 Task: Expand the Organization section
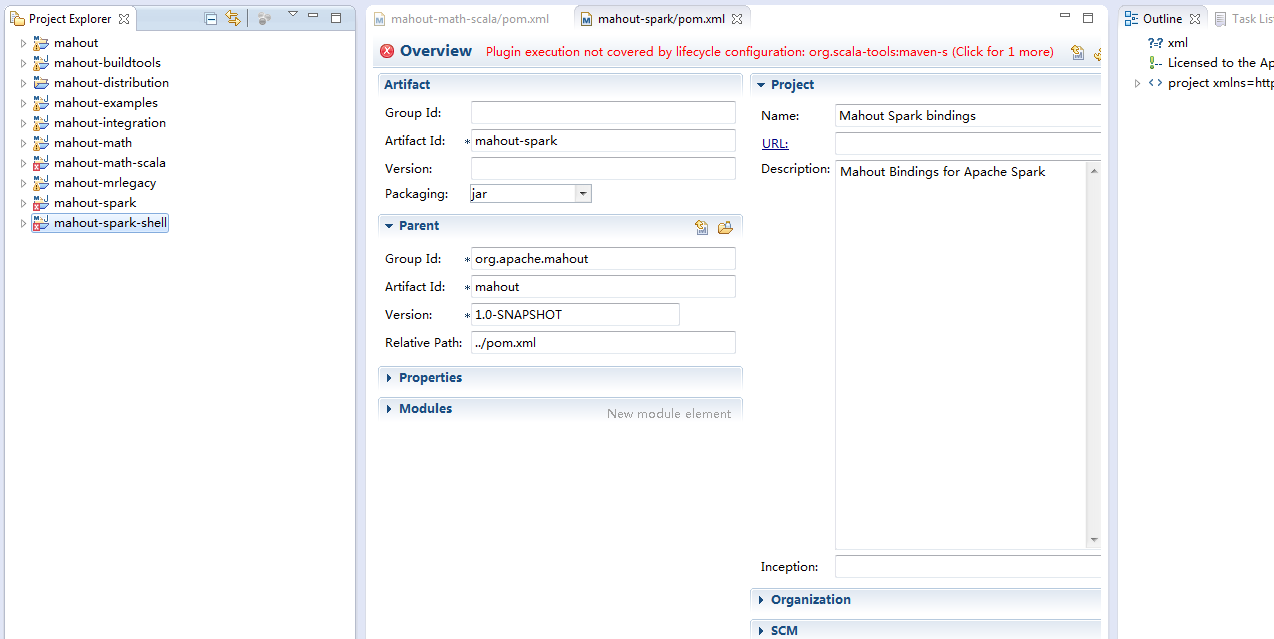pyautogui.click(x=761, y=600)
